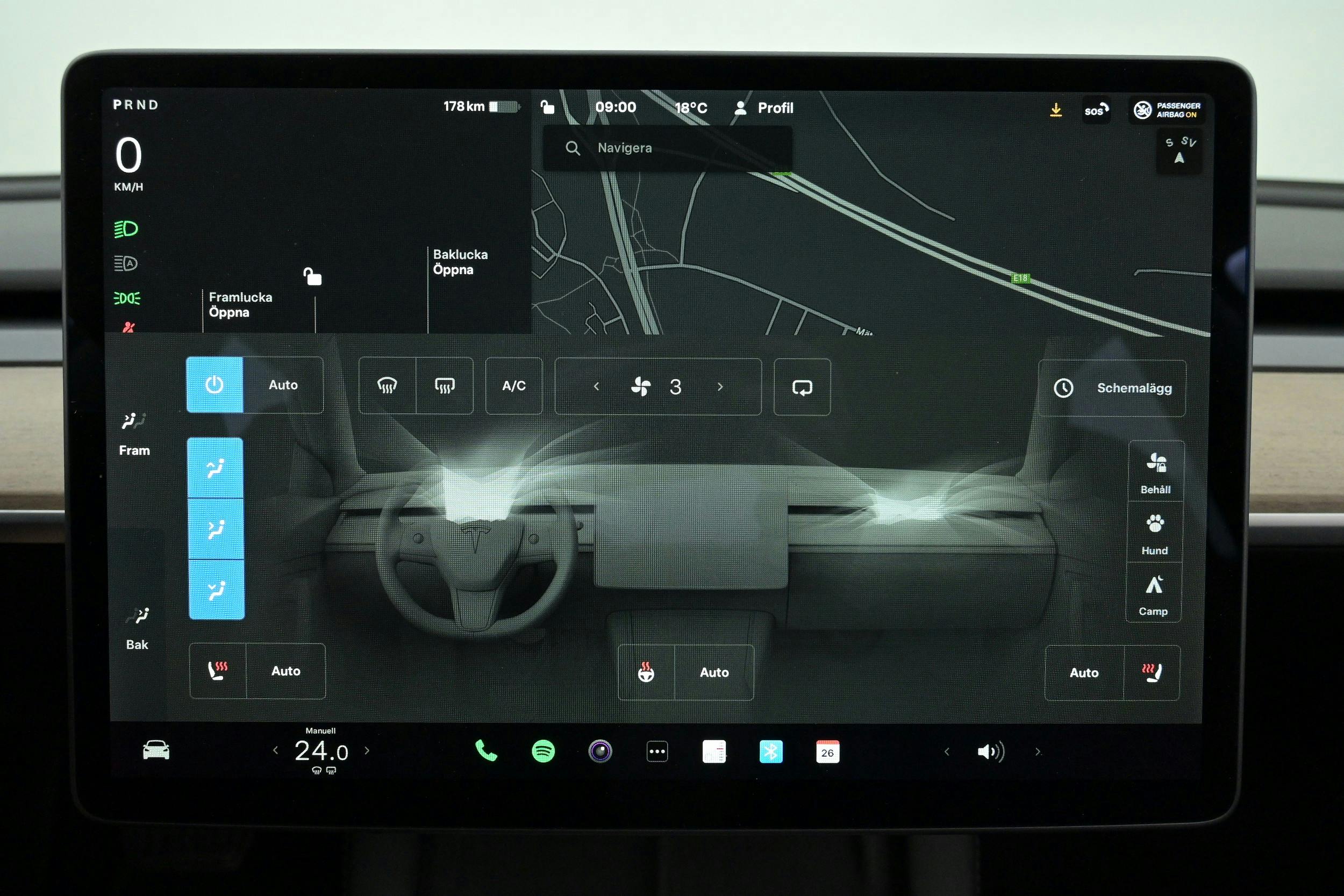This screenshot has height=896, width=1344.
Task: Open the Profil driver profile menu
Action: [x=764, y=107]
